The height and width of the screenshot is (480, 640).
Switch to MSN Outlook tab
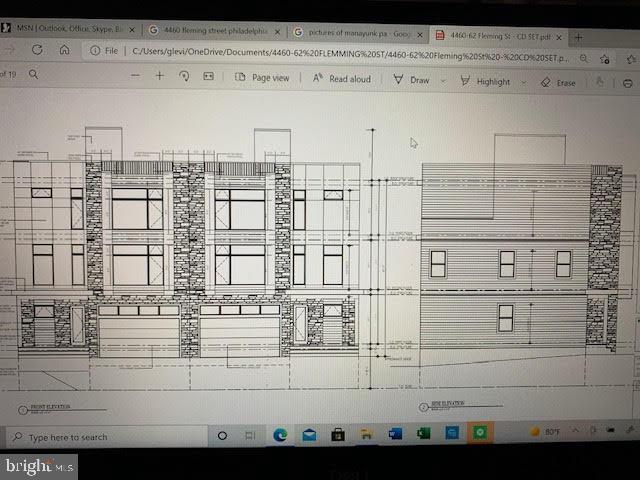pos(68,29)
